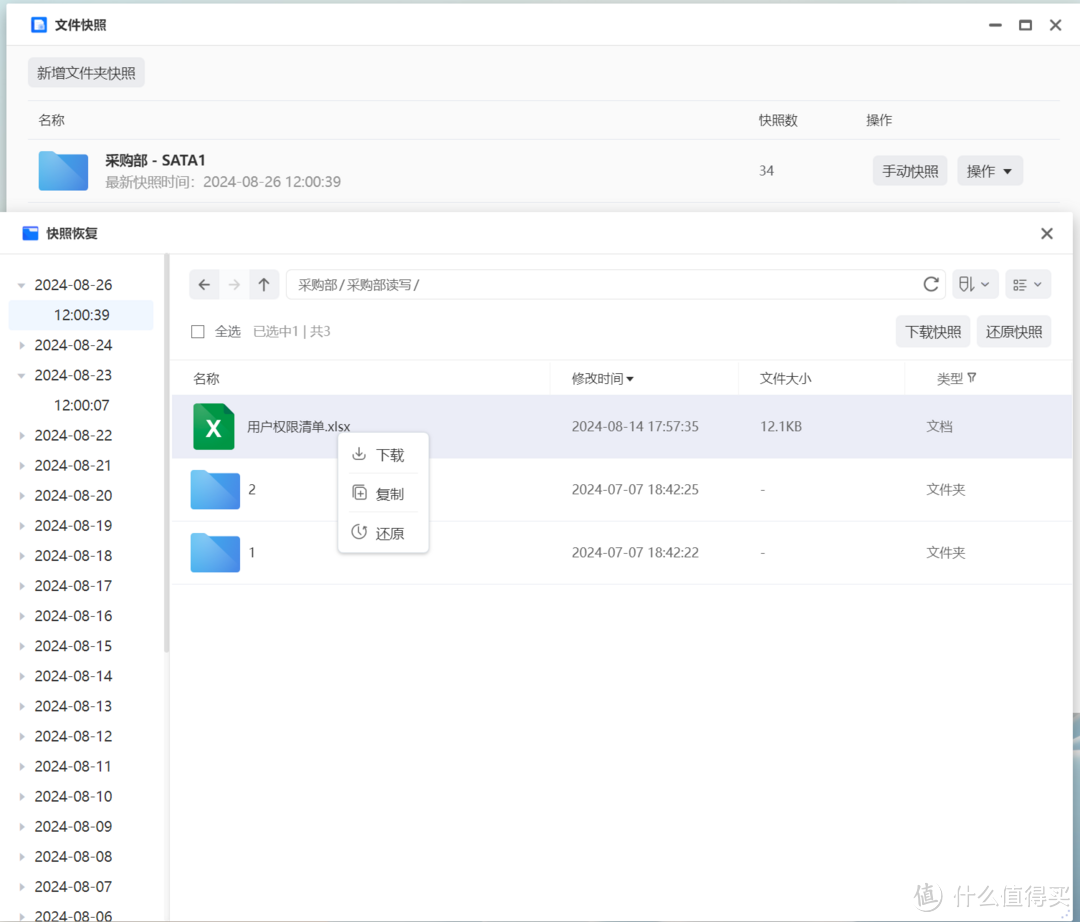
Task: Click the filter icon on 类型 column
Action: [x=972, y=378]
